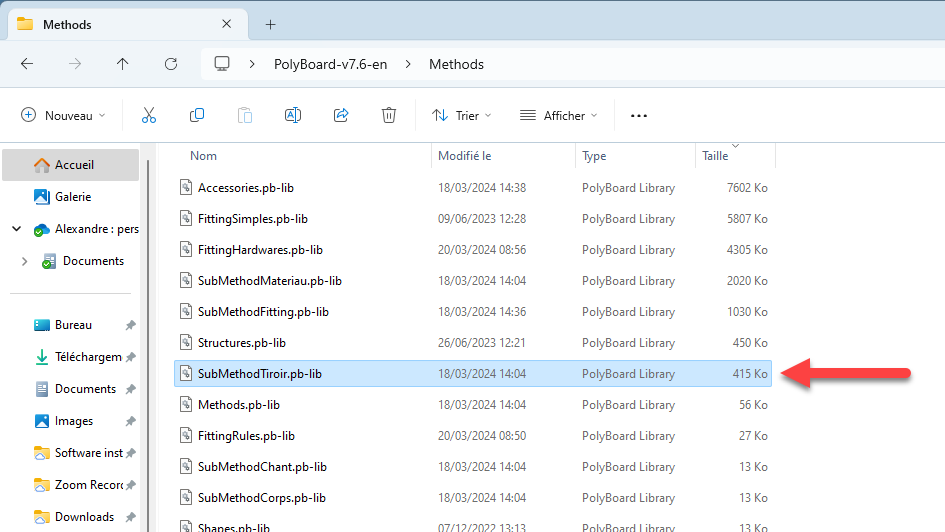Click the Galerie icon in sidebar
The height and width of the screenshot is (532, 945).
[x=42, y=196]
